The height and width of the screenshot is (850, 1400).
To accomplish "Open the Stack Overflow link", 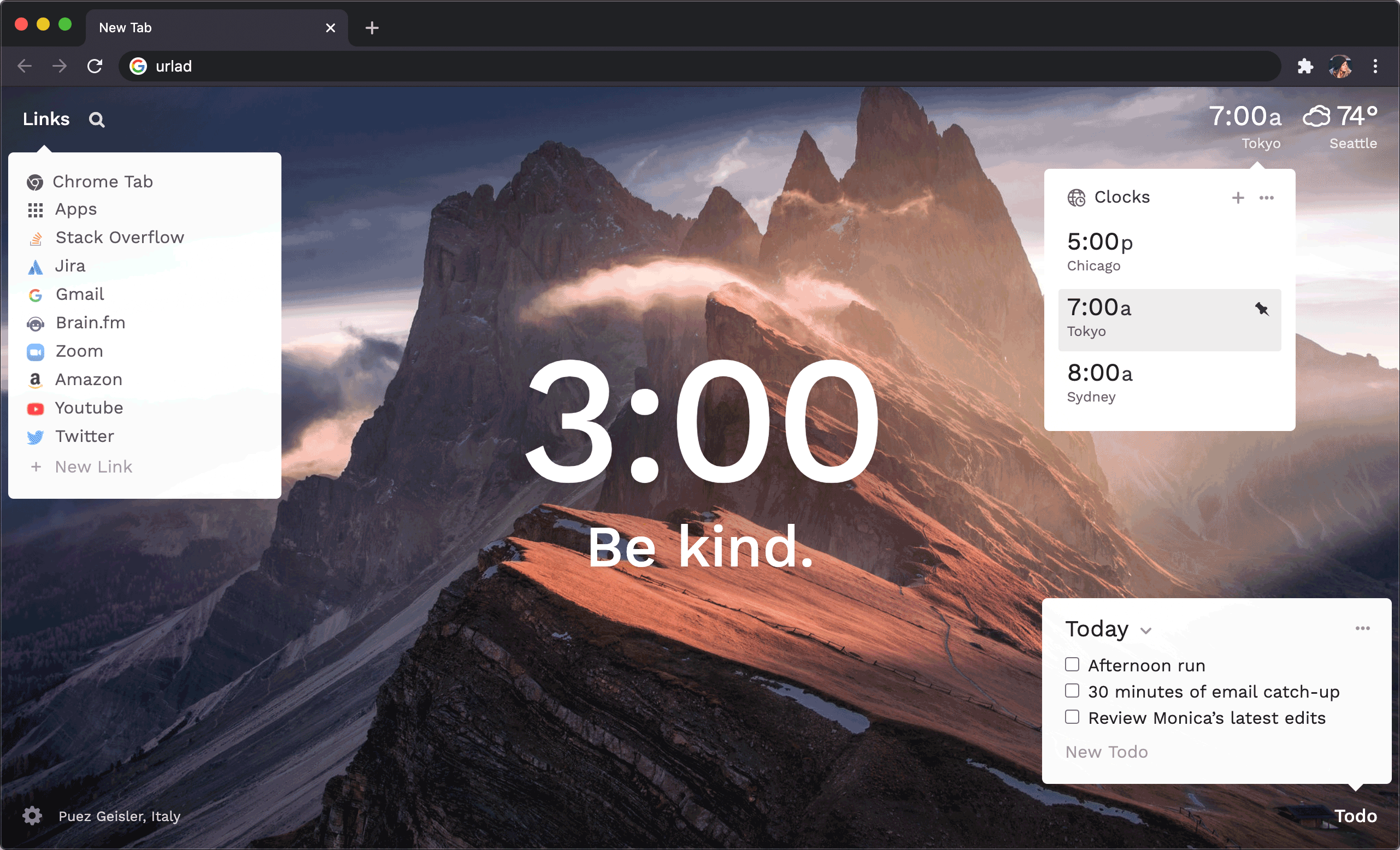I will tap(119, 238).
